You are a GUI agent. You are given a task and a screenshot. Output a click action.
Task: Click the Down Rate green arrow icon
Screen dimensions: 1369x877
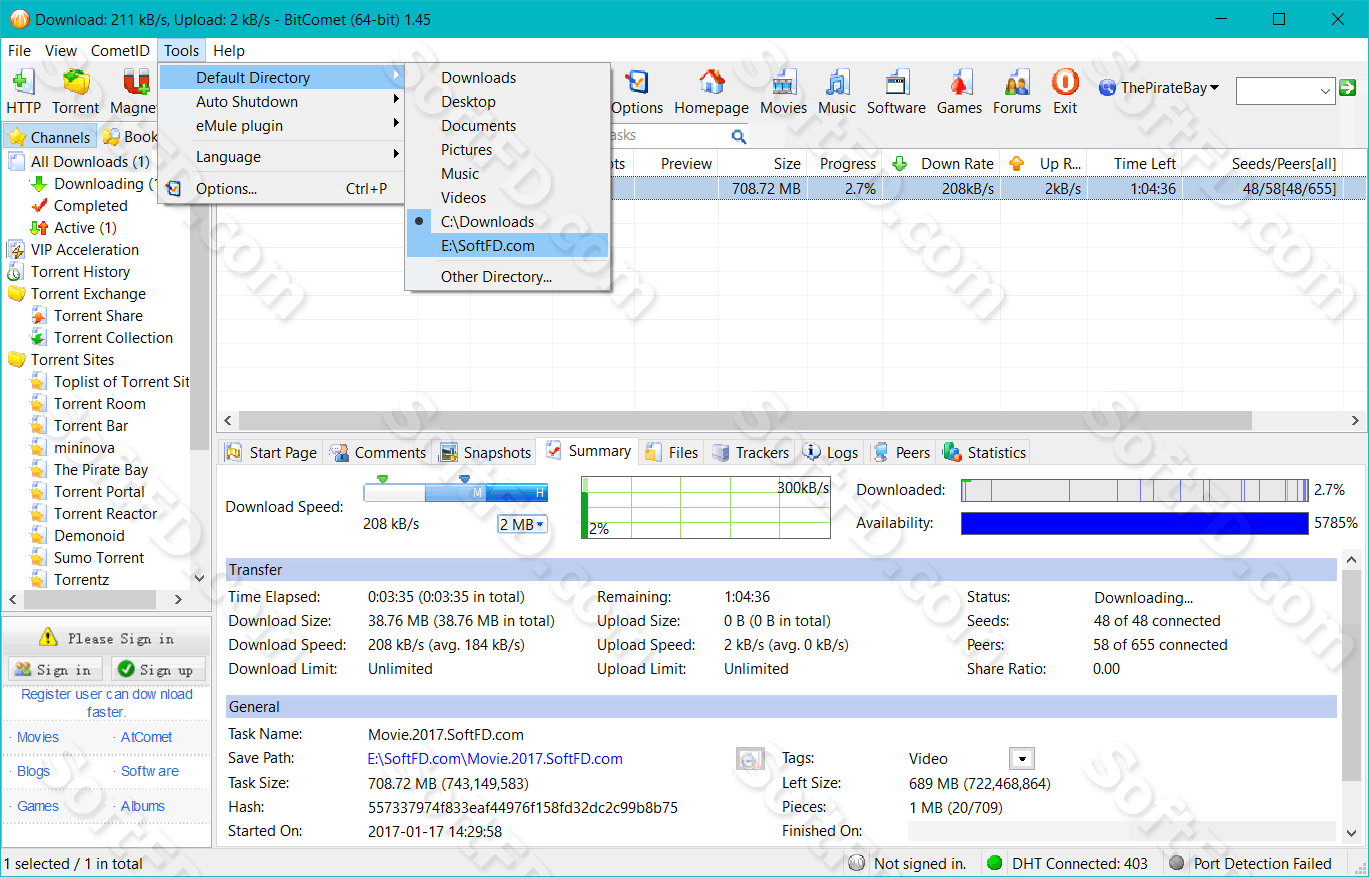899,163
